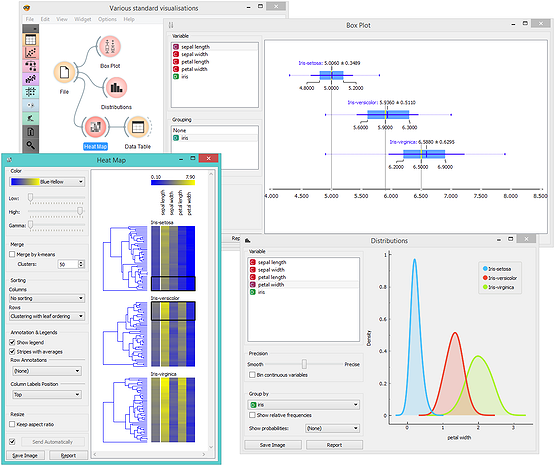
Task: Click Save Image in Distributions window
Action: pos(273,445)
